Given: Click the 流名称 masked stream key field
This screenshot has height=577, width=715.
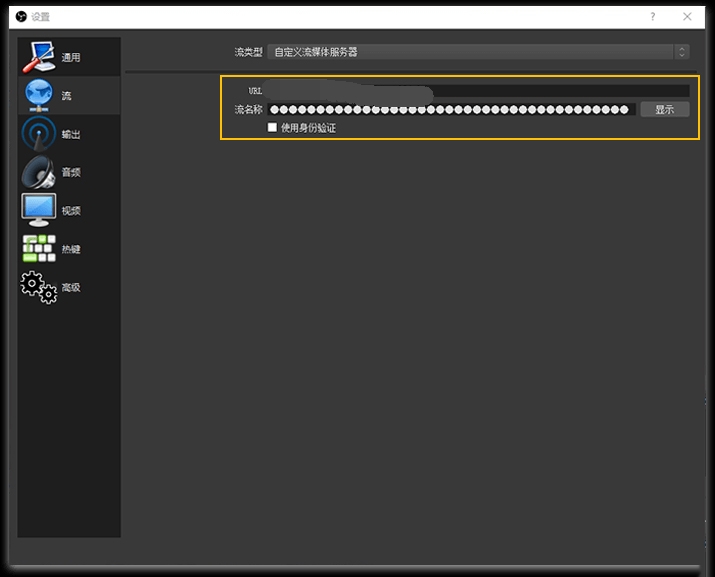Looking at the screenshot, I should 451,109.
